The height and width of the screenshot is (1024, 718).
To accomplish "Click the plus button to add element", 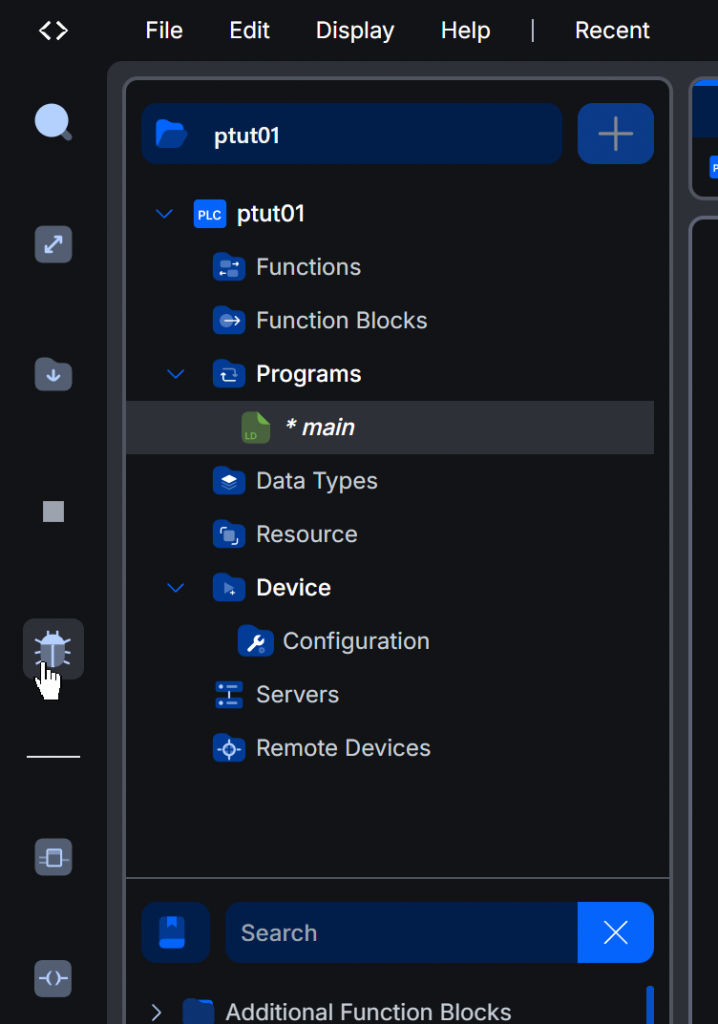I will tap(615, 134).
